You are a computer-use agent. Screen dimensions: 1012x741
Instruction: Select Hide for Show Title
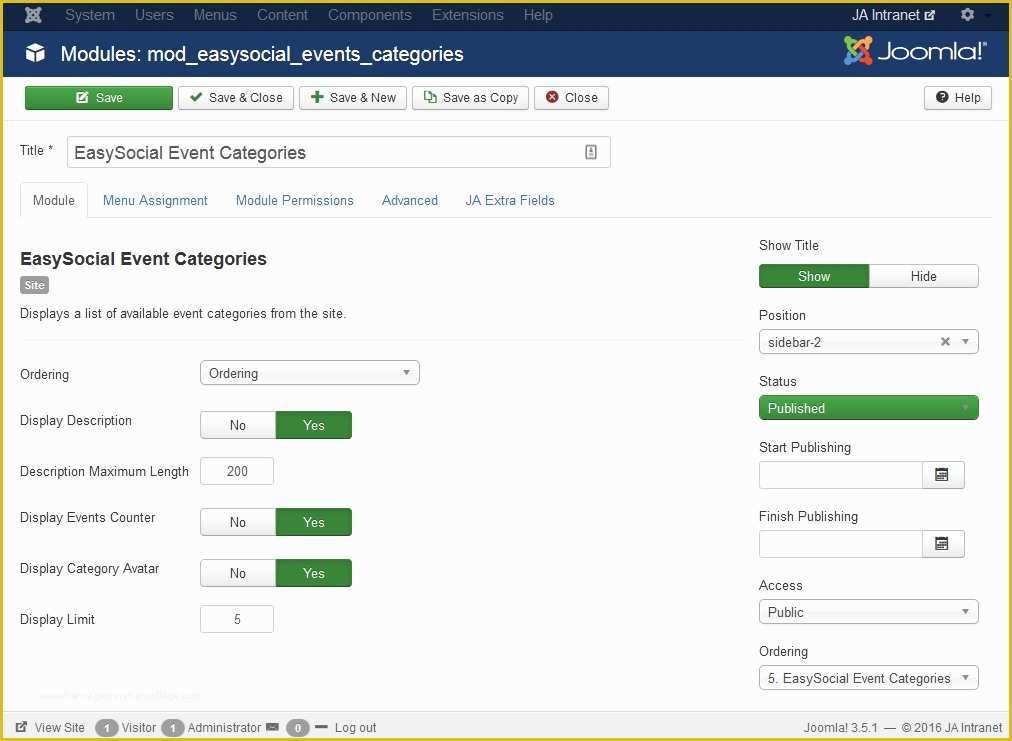point(923,276)
